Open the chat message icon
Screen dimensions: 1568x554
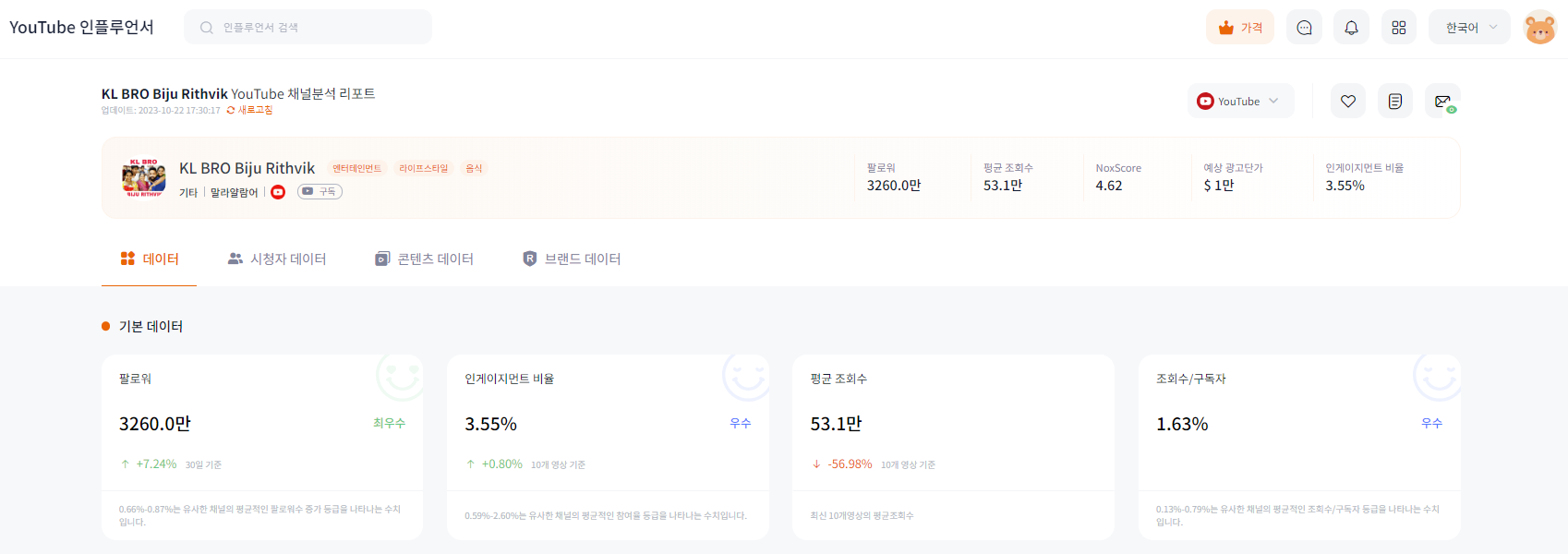click(x=1304, y=28)
